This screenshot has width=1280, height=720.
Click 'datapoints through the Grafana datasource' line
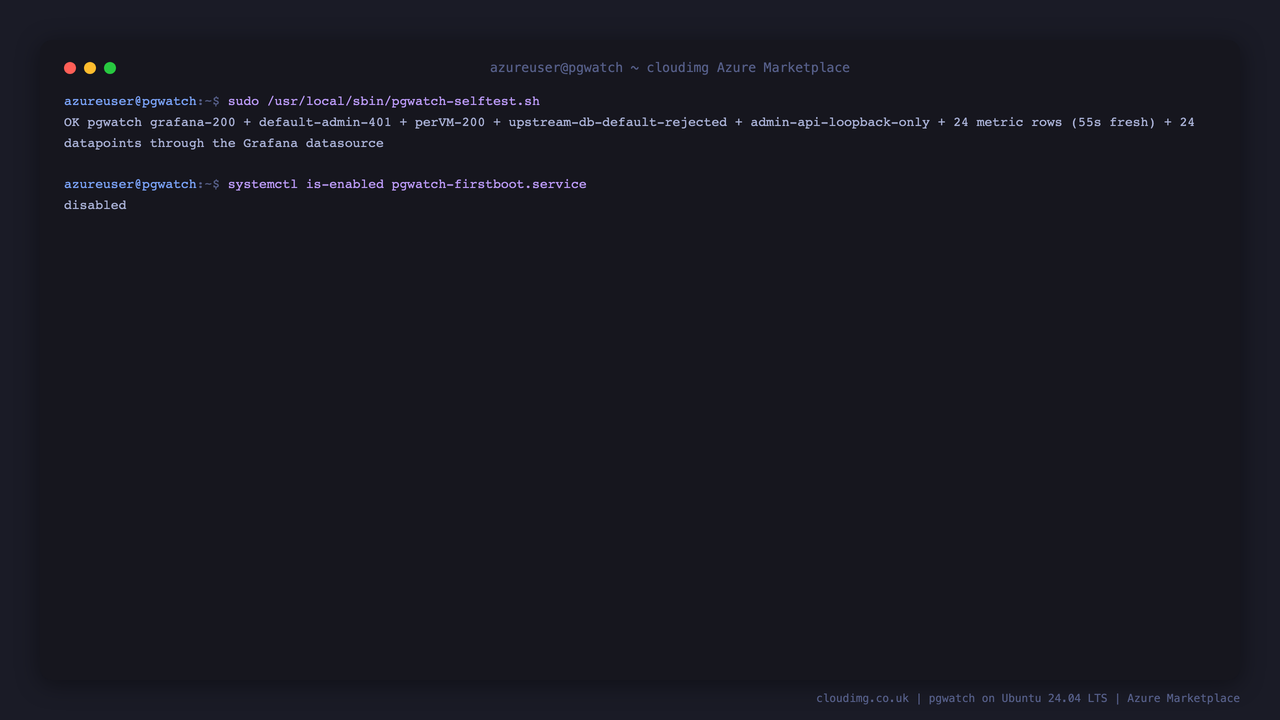[224, 143]
